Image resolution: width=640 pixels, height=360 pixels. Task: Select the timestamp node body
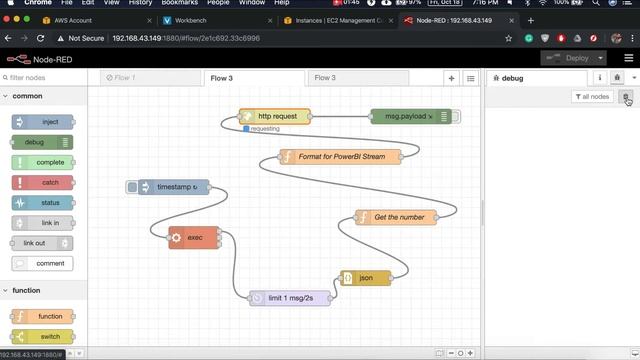point(174,187)
